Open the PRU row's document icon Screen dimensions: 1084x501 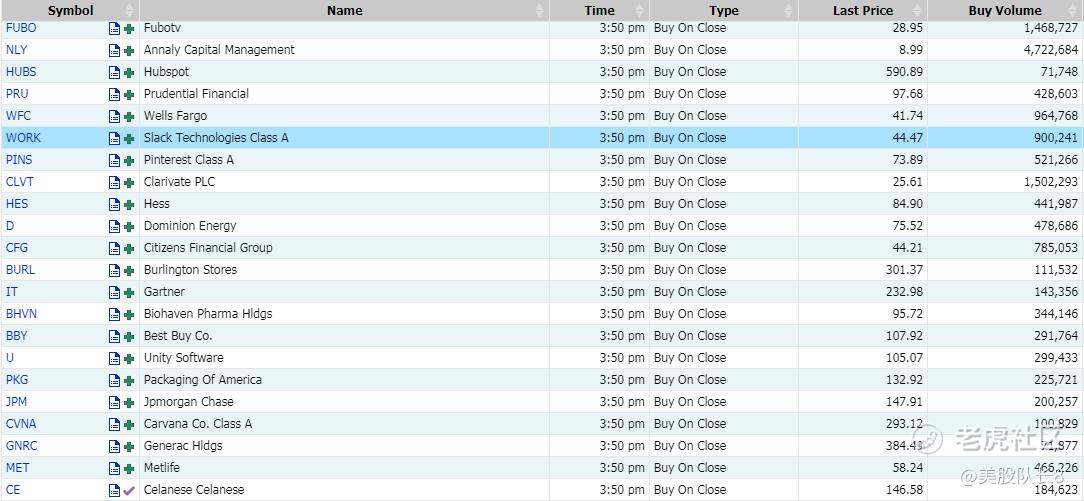(114, 95)
